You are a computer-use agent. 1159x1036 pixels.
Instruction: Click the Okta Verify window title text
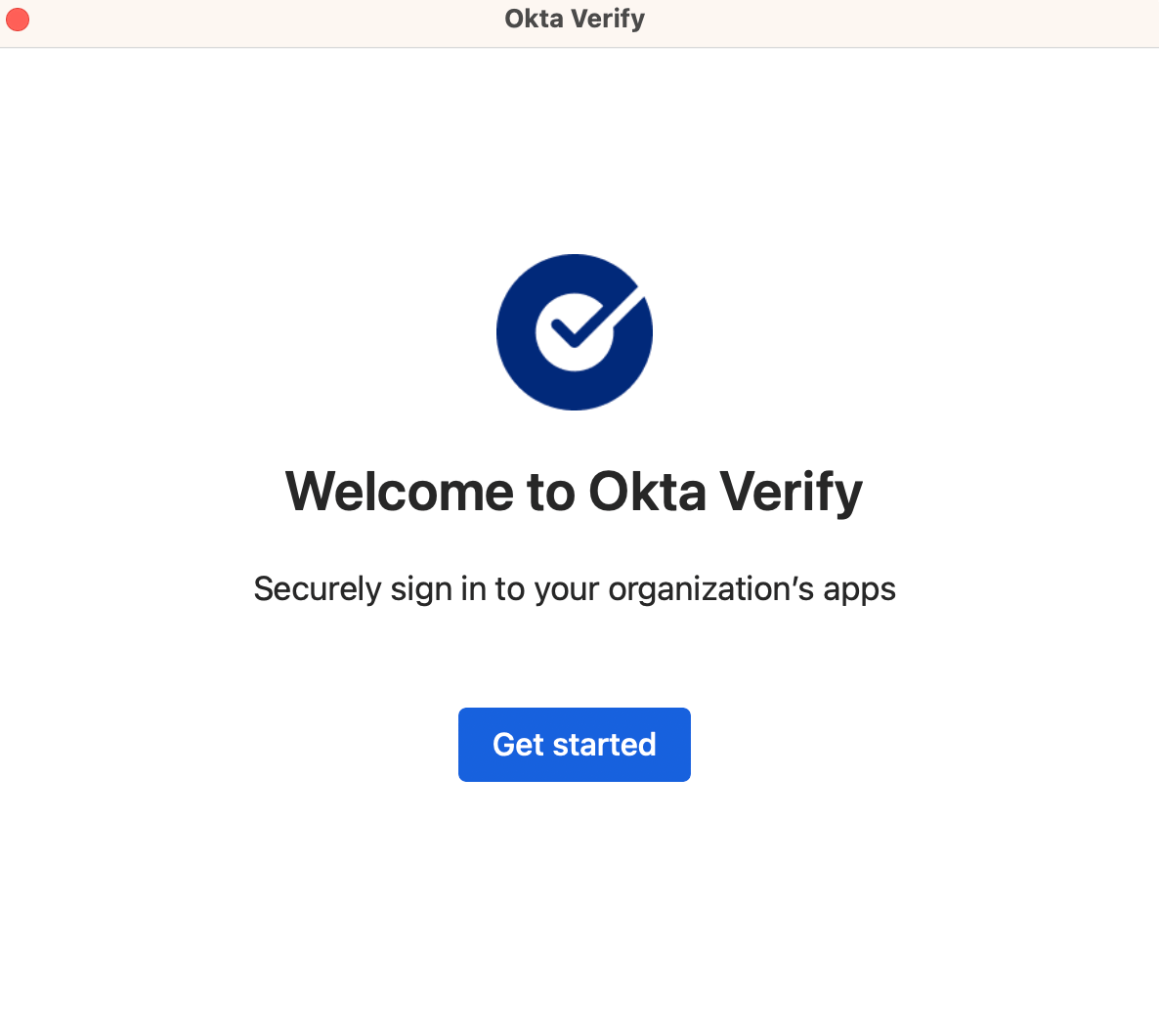point(575,19)
